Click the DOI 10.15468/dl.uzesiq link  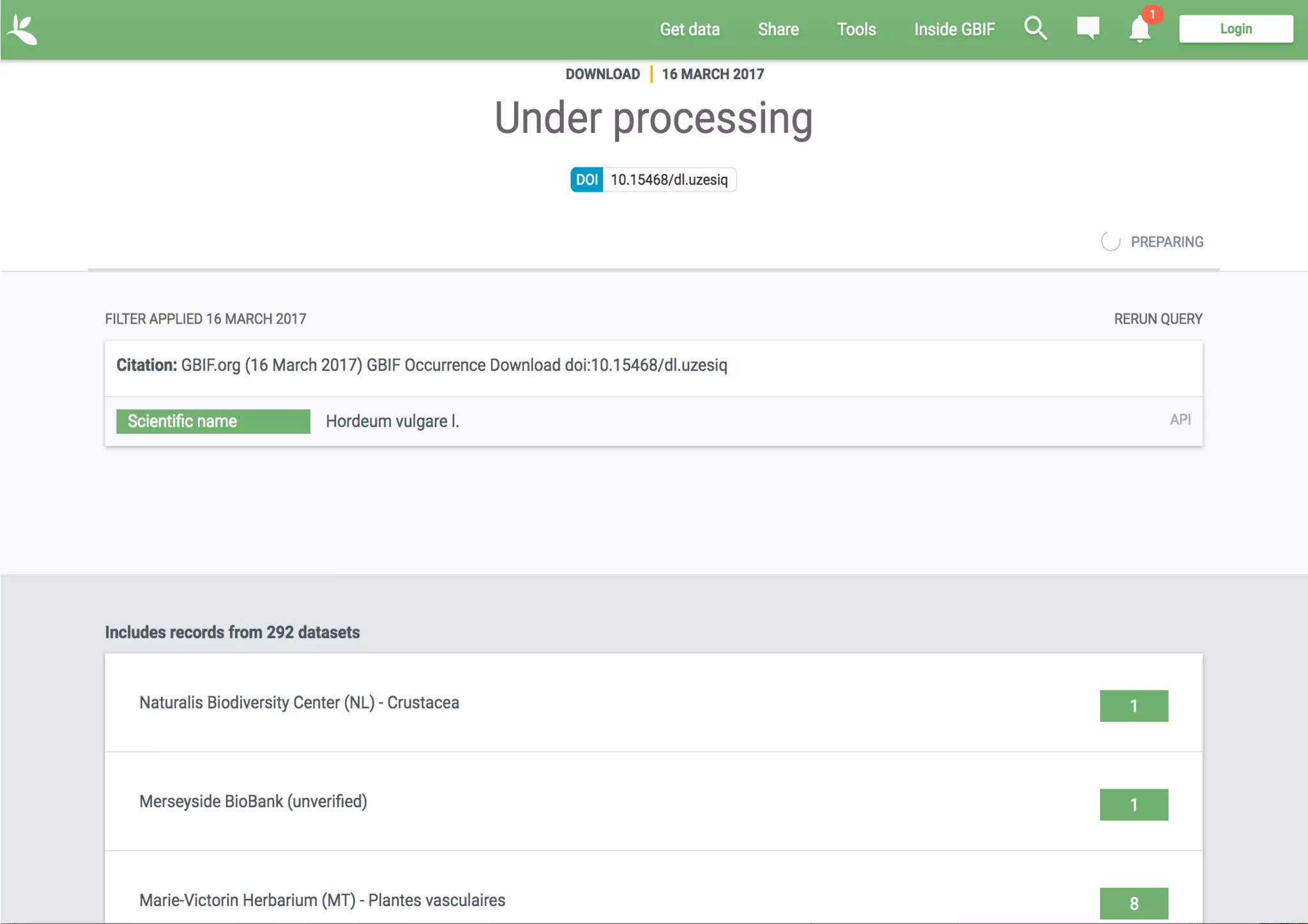[x=669, y=180]
